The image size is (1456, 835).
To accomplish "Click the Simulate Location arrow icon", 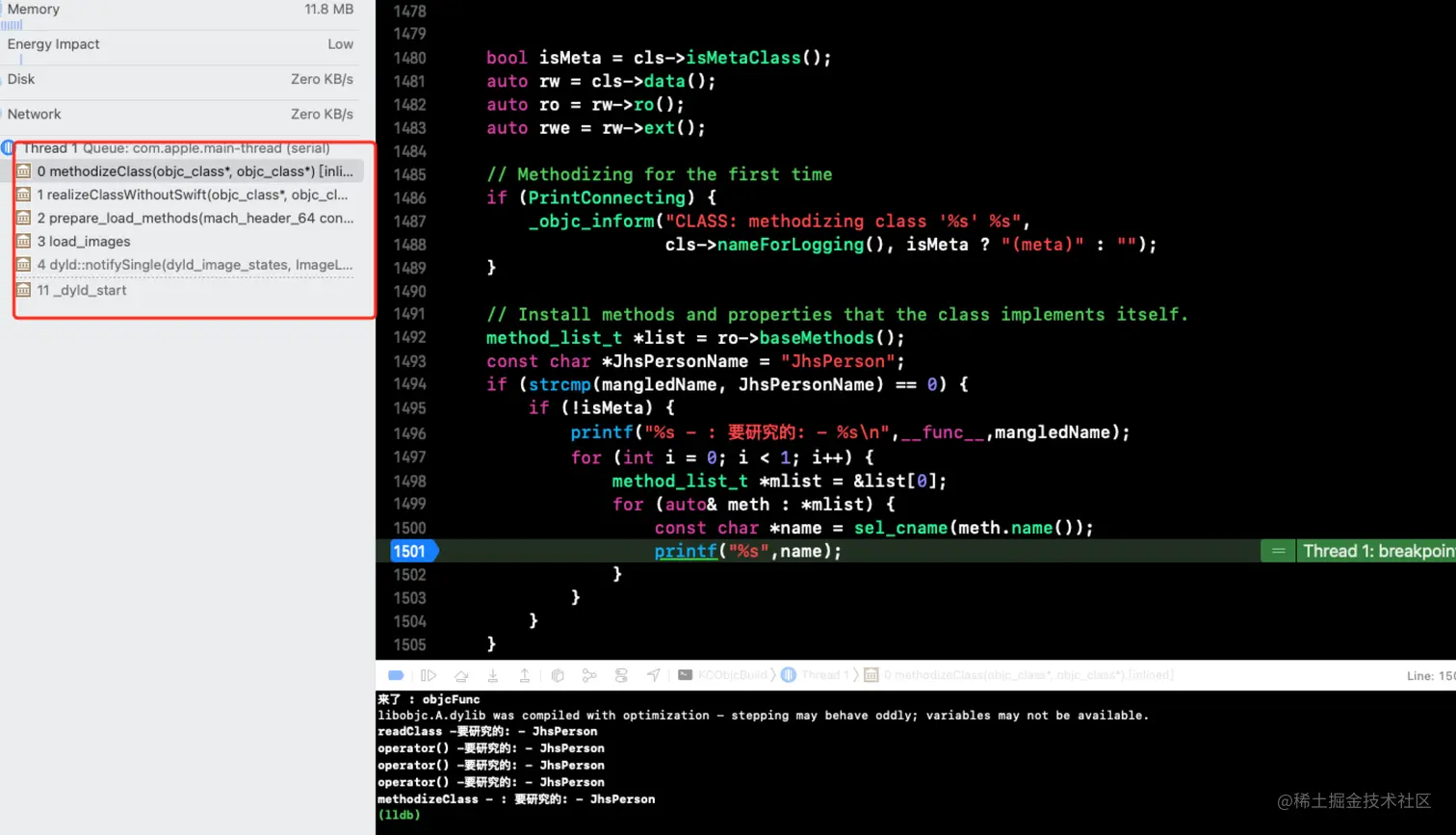I will (654, 675).
